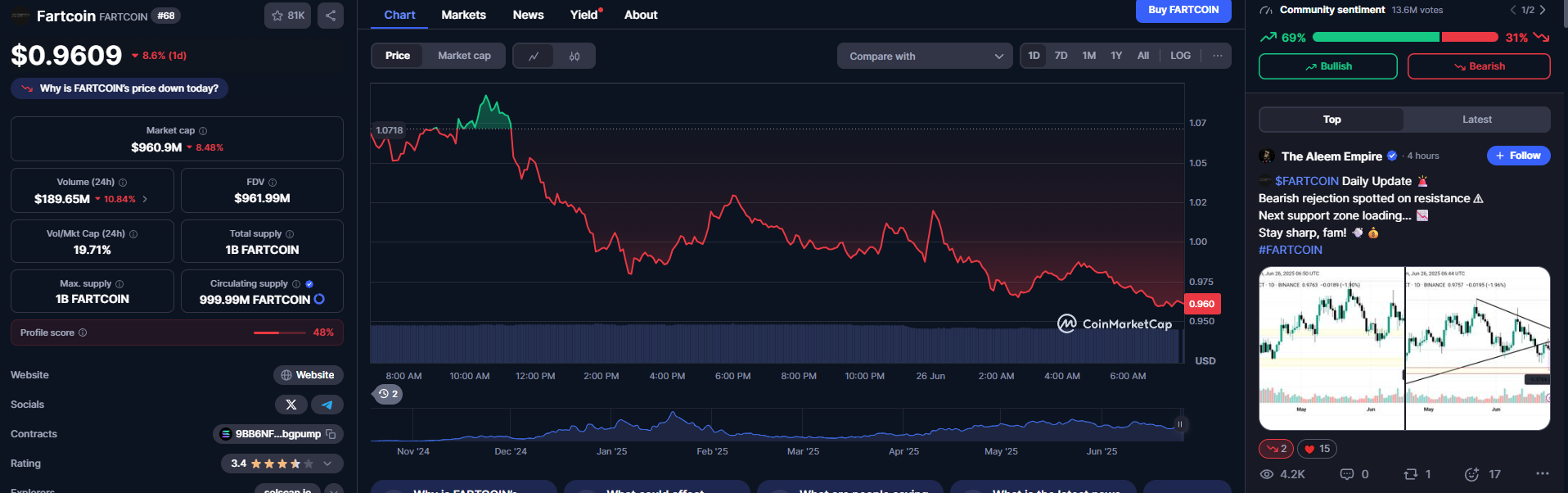Select the Market cap chart toggle

[464, 56]
